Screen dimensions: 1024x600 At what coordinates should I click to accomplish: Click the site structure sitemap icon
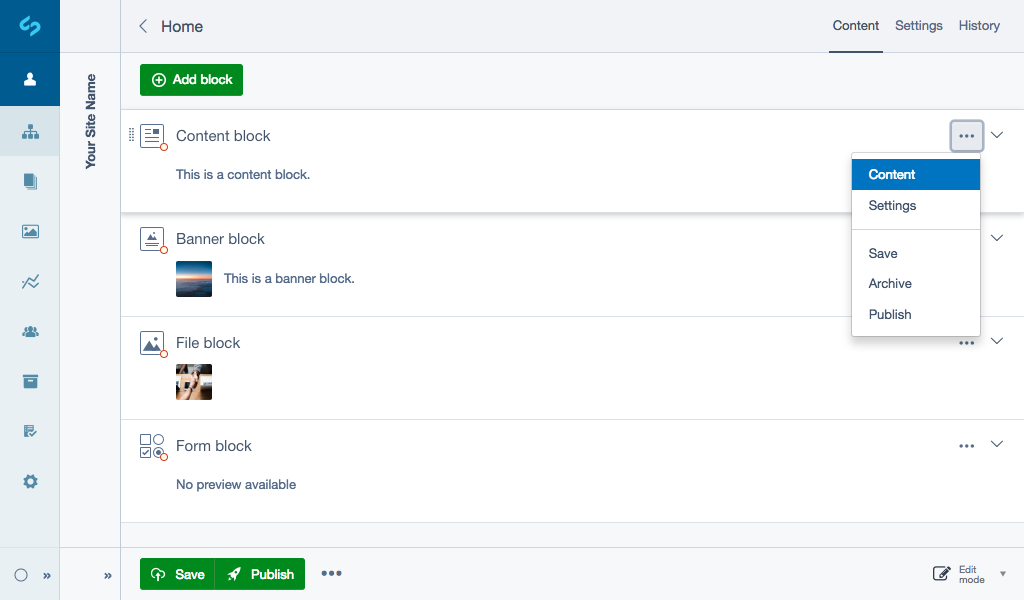pos(30,131)
